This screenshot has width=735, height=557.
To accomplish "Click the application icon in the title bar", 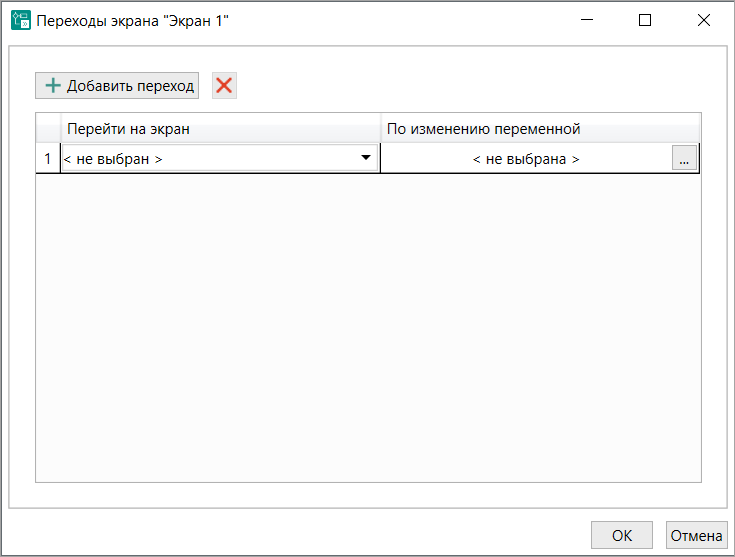I will (20, 20).
